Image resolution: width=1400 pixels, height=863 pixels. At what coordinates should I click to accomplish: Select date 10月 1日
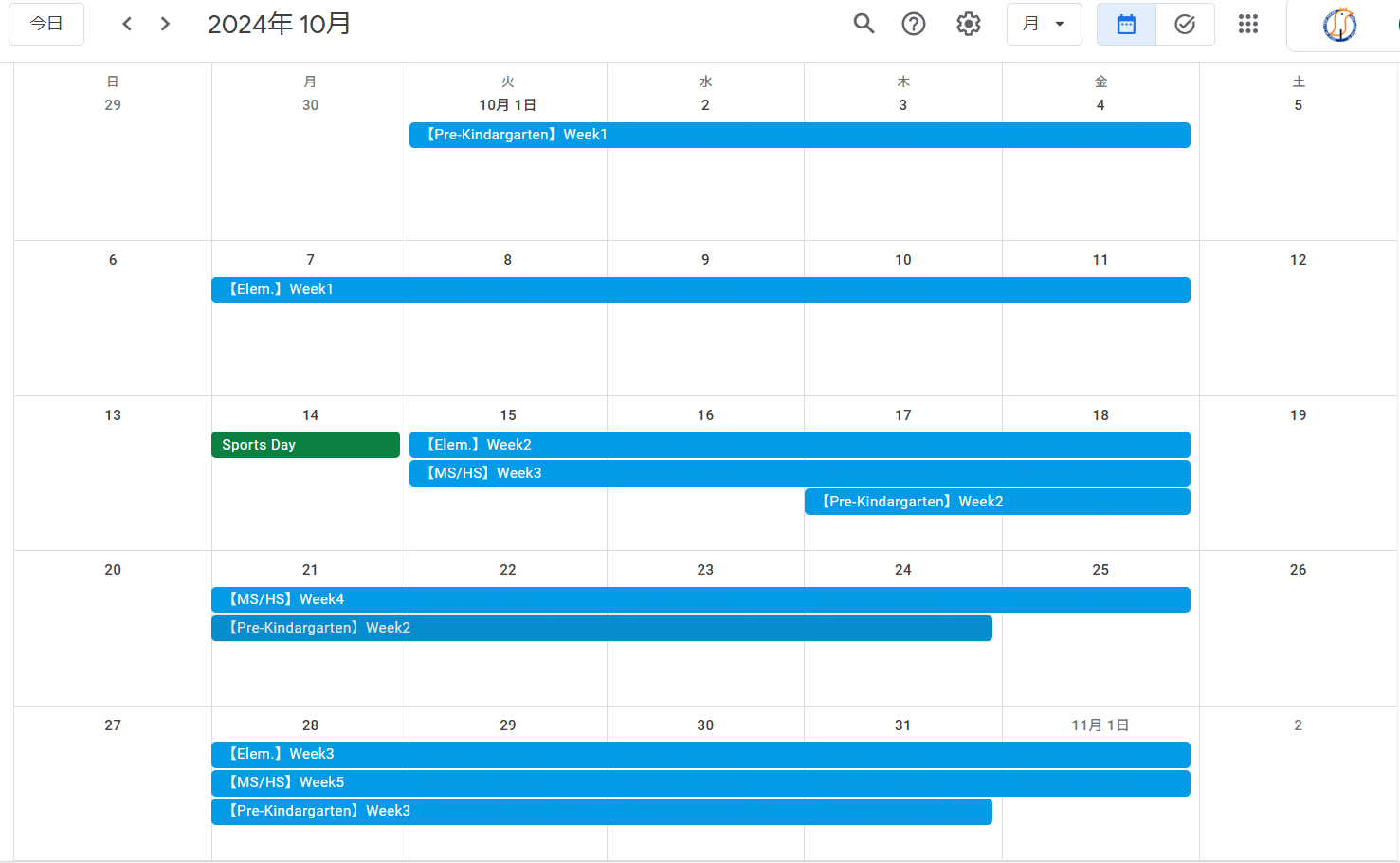[x=508, y=105]
